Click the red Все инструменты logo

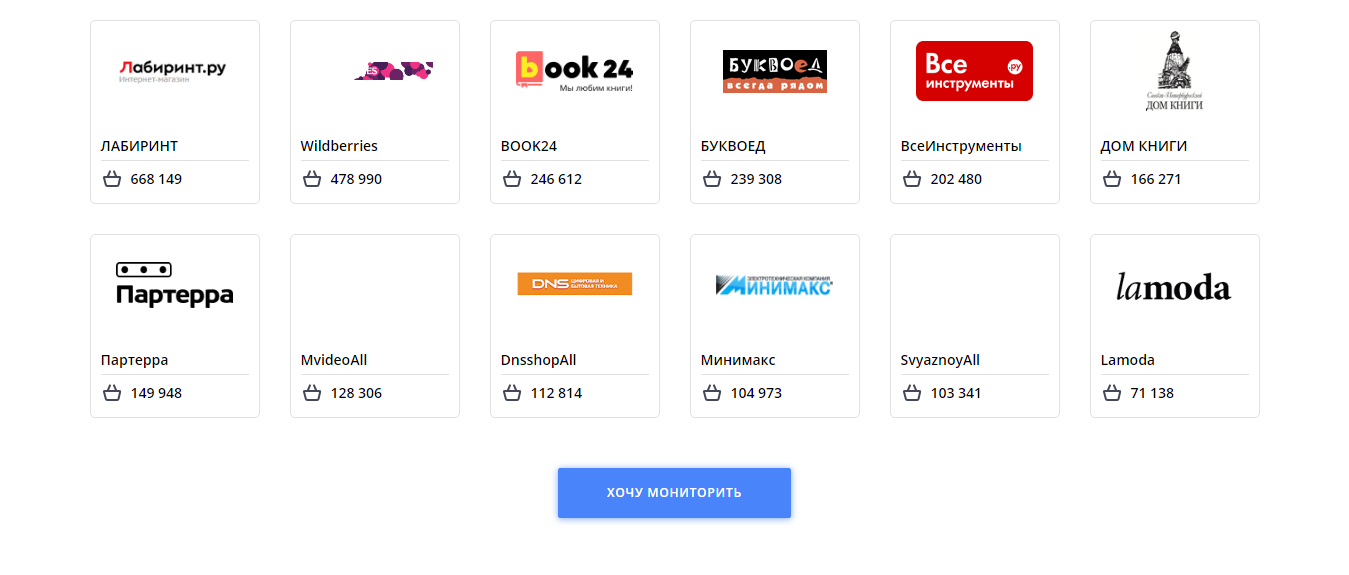(974, 71)
